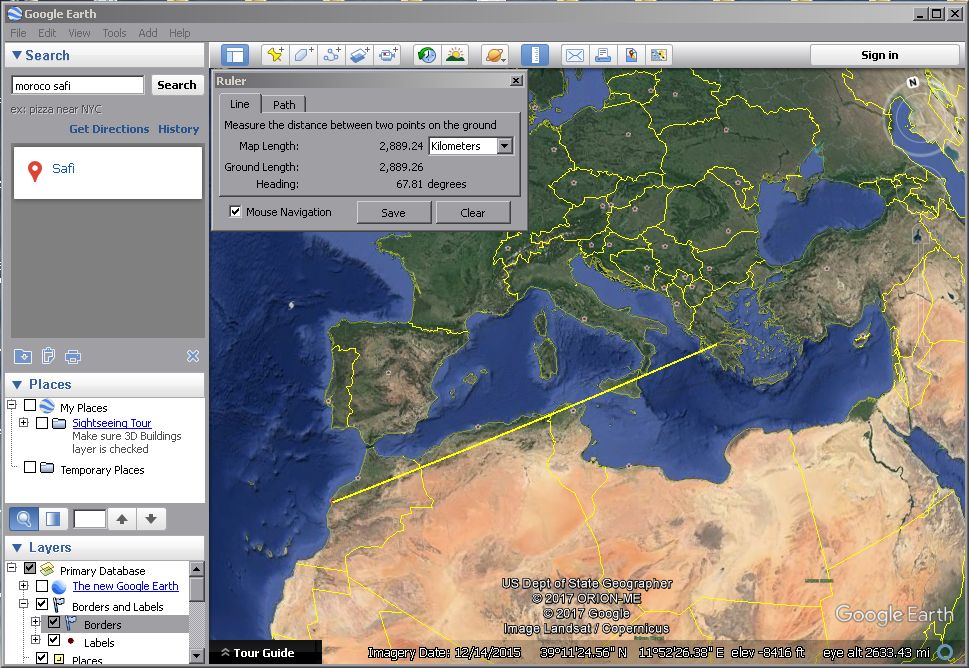Toggle the sidebar with the toolbar button
969x668 pixels.
coord(235,55)
